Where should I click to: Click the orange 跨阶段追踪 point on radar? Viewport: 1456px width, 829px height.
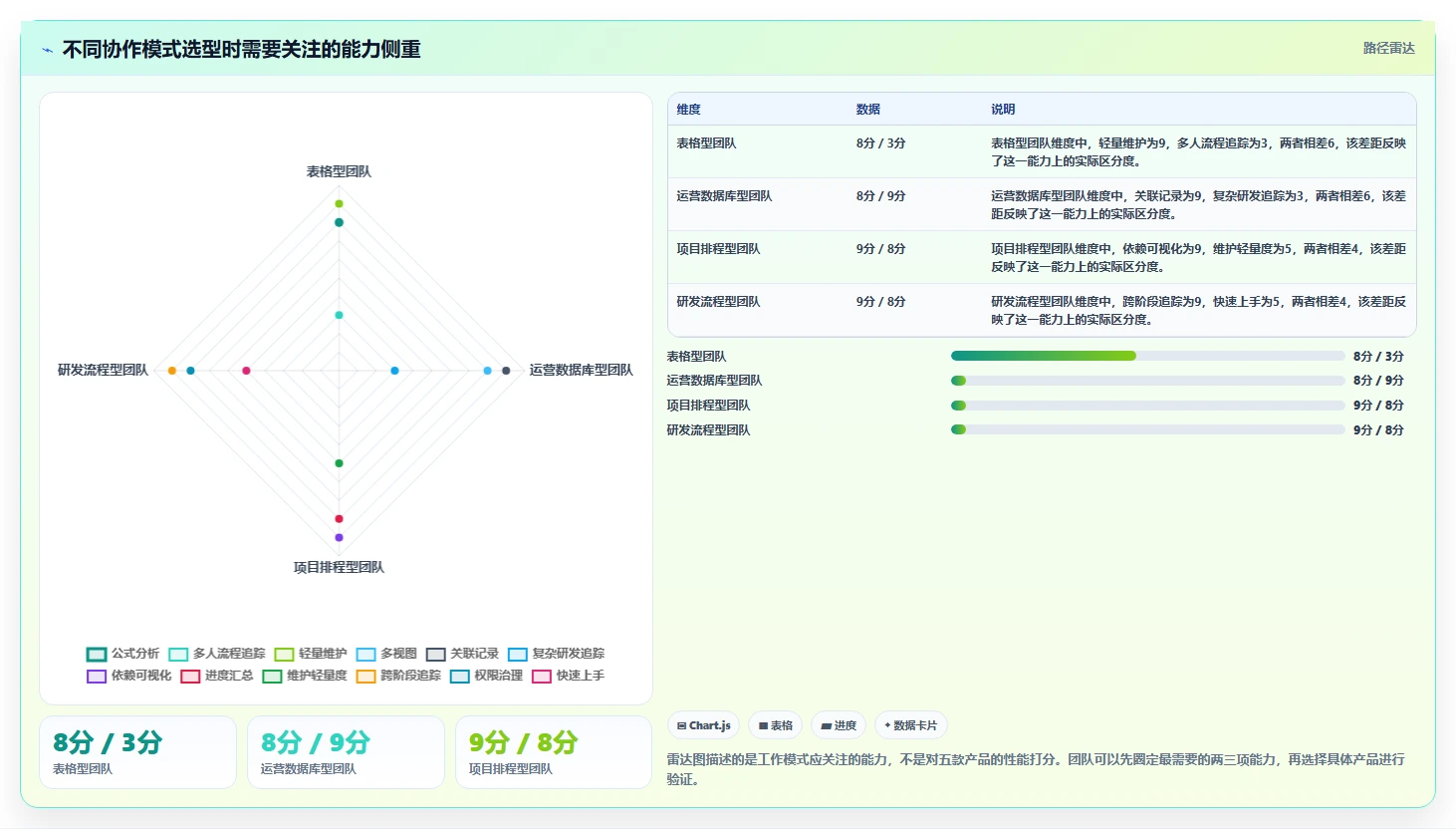[x=172, y=371]
